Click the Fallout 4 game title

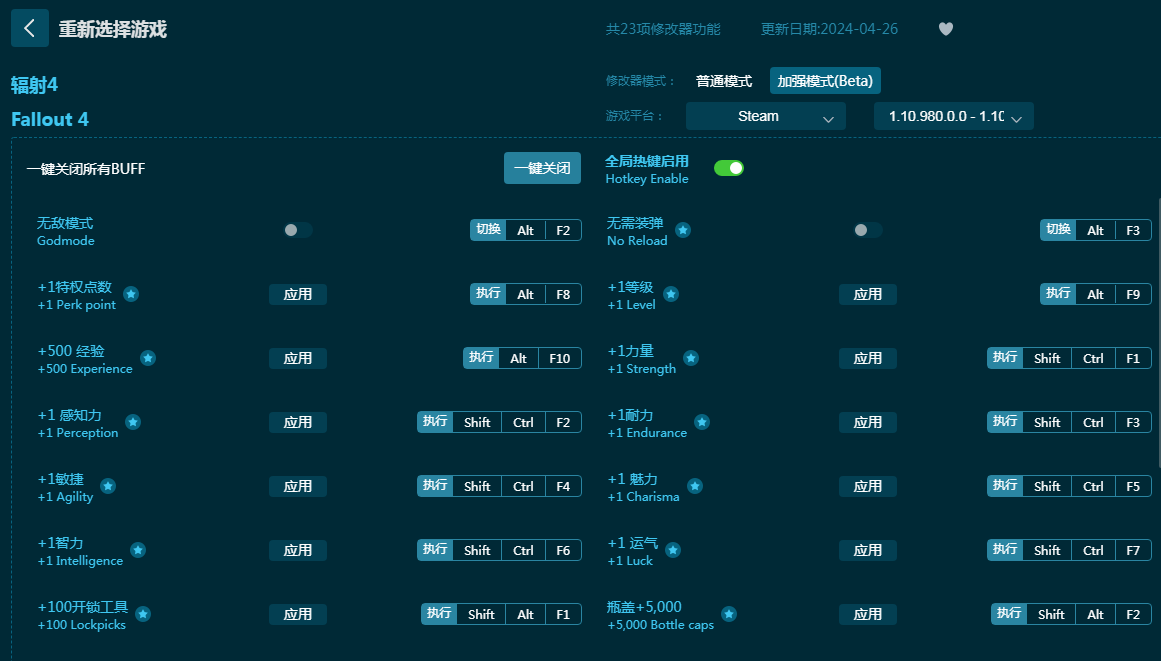[50, 119]
